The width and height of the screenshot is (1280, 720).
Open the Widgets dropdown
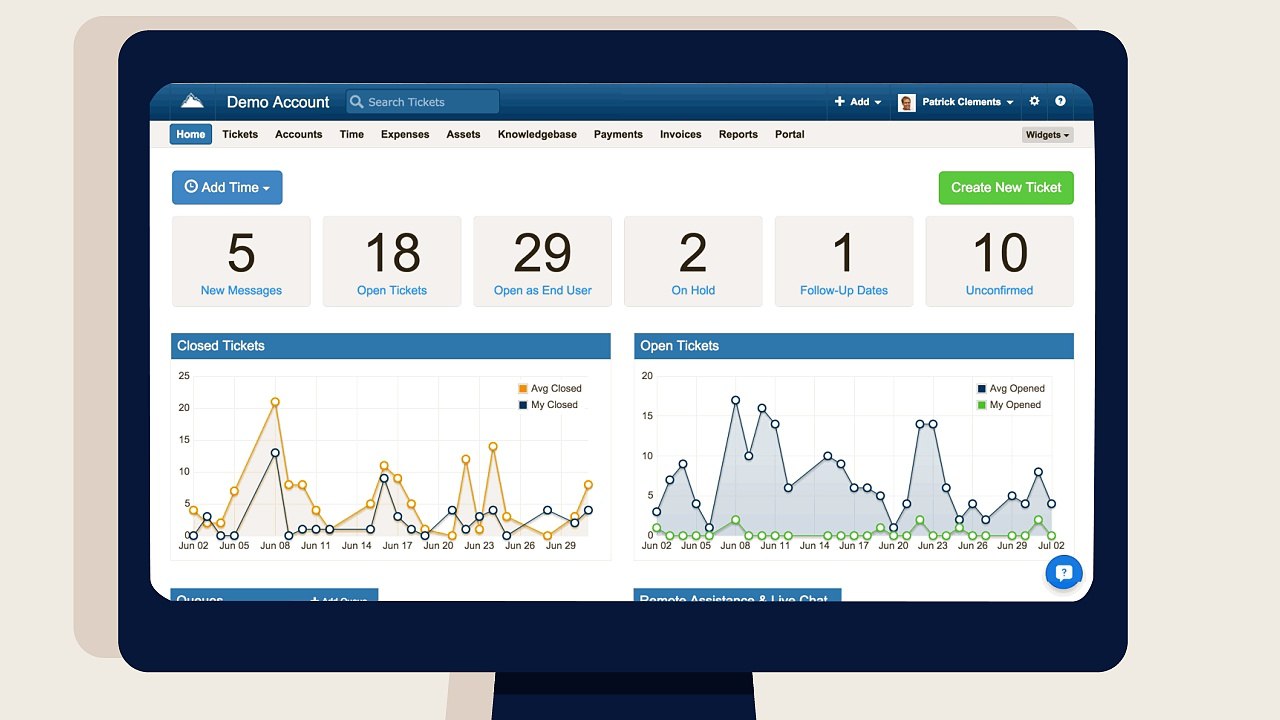(1047, 134)
